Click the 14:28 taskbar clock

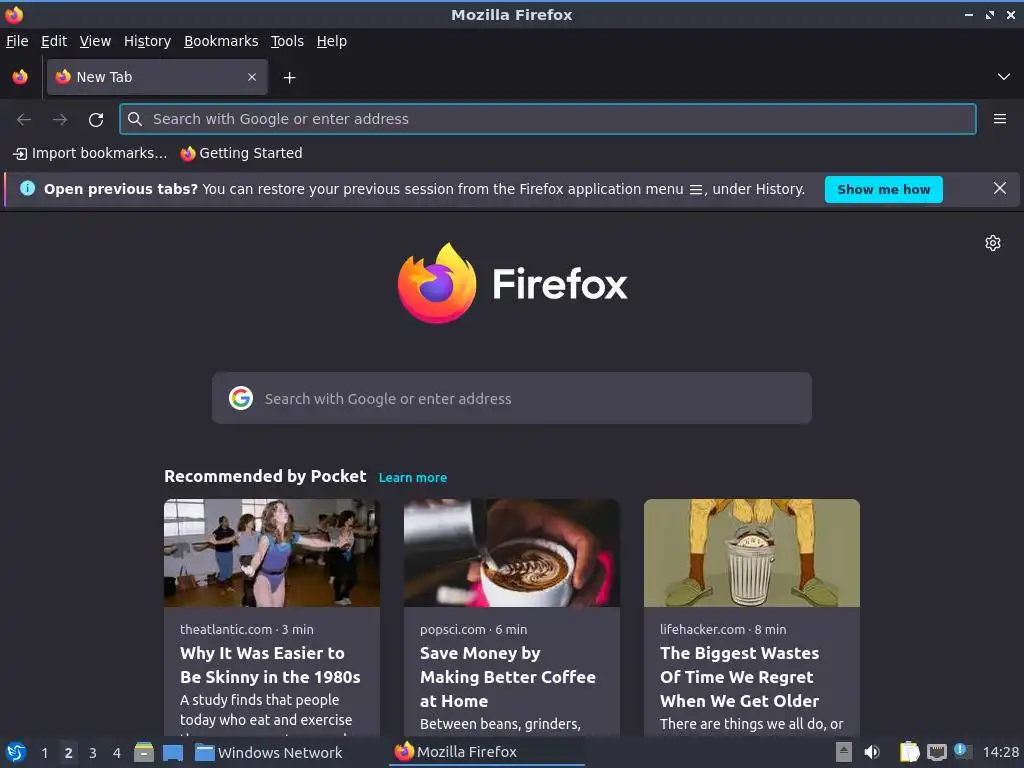[1000, 752]
